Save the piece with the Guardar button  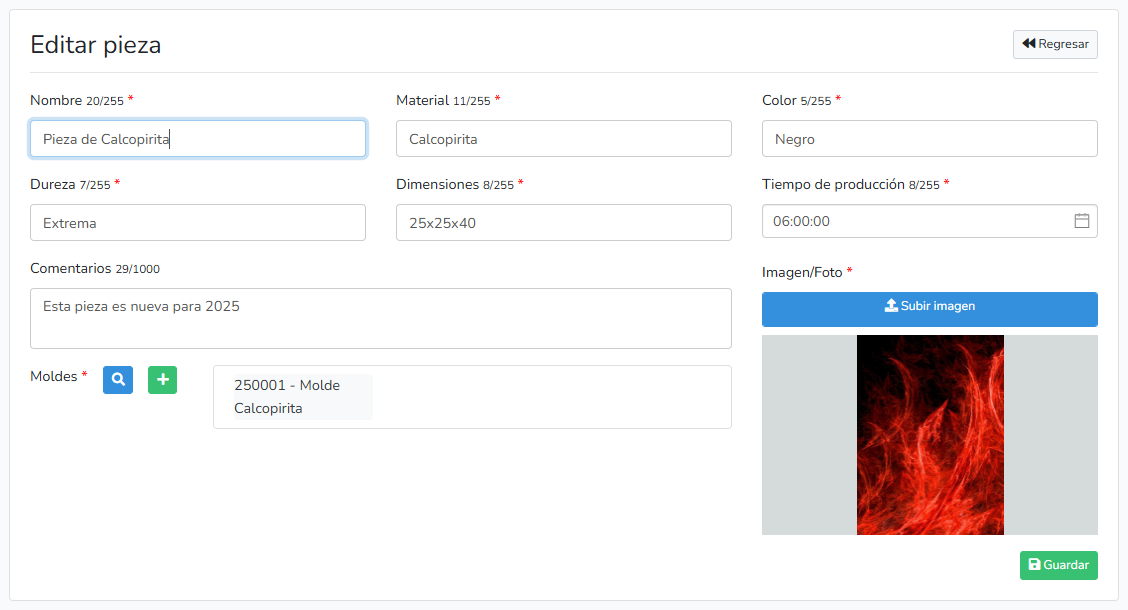pos(1058,565)
